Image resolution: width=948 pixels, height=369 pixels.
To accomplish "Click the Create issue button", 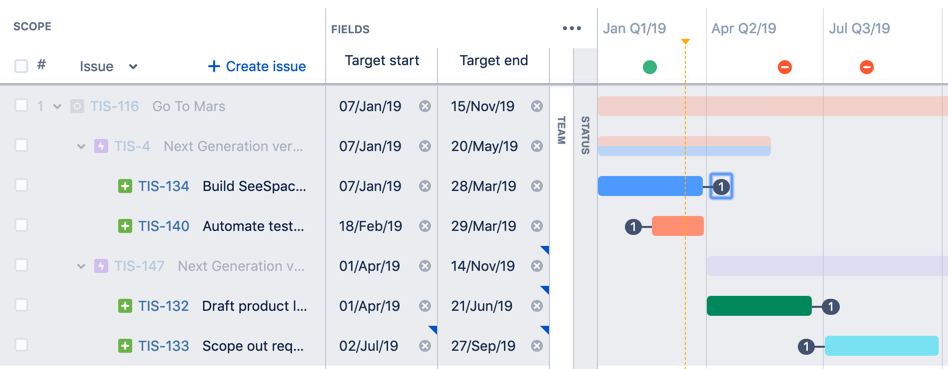I will click(256, 67).
